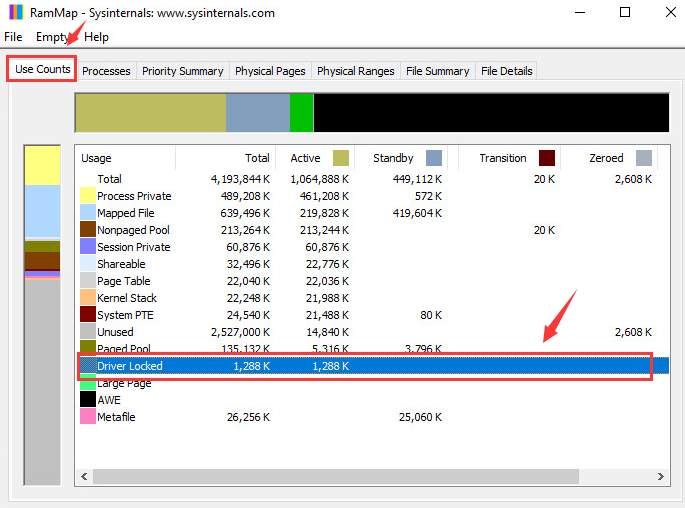Open the File menu

point(13,37)
